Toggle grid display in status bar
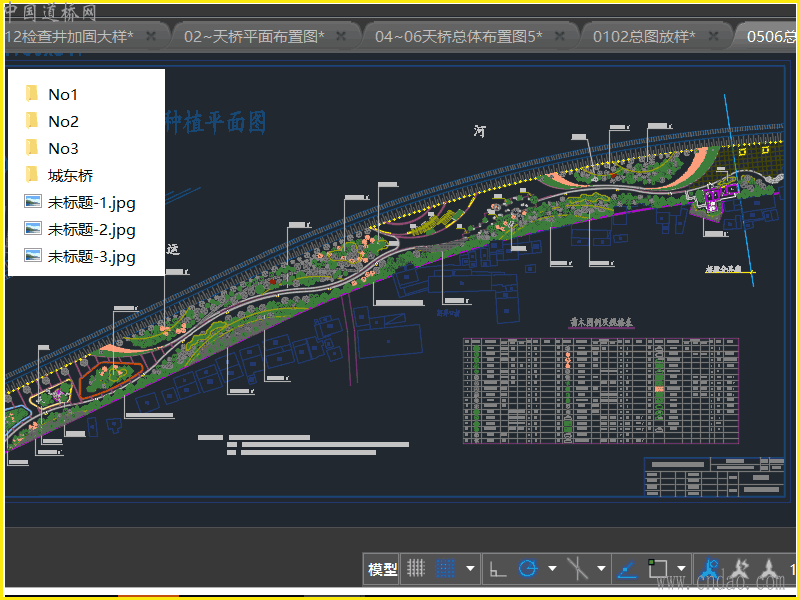800x600 pixels. point(416,569)
